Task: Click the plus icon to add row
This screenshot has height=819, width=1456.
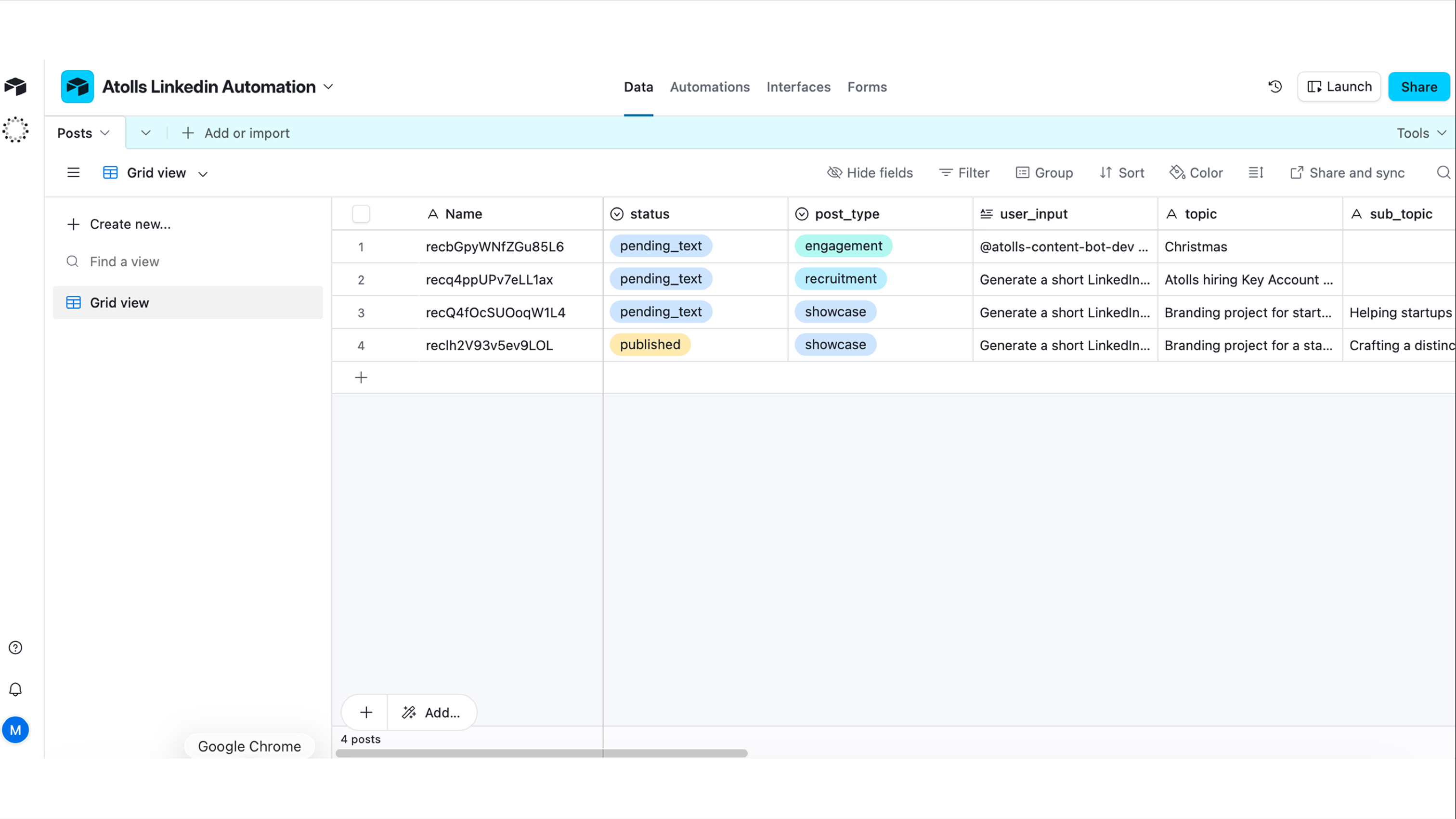Action: pos(361,377)
